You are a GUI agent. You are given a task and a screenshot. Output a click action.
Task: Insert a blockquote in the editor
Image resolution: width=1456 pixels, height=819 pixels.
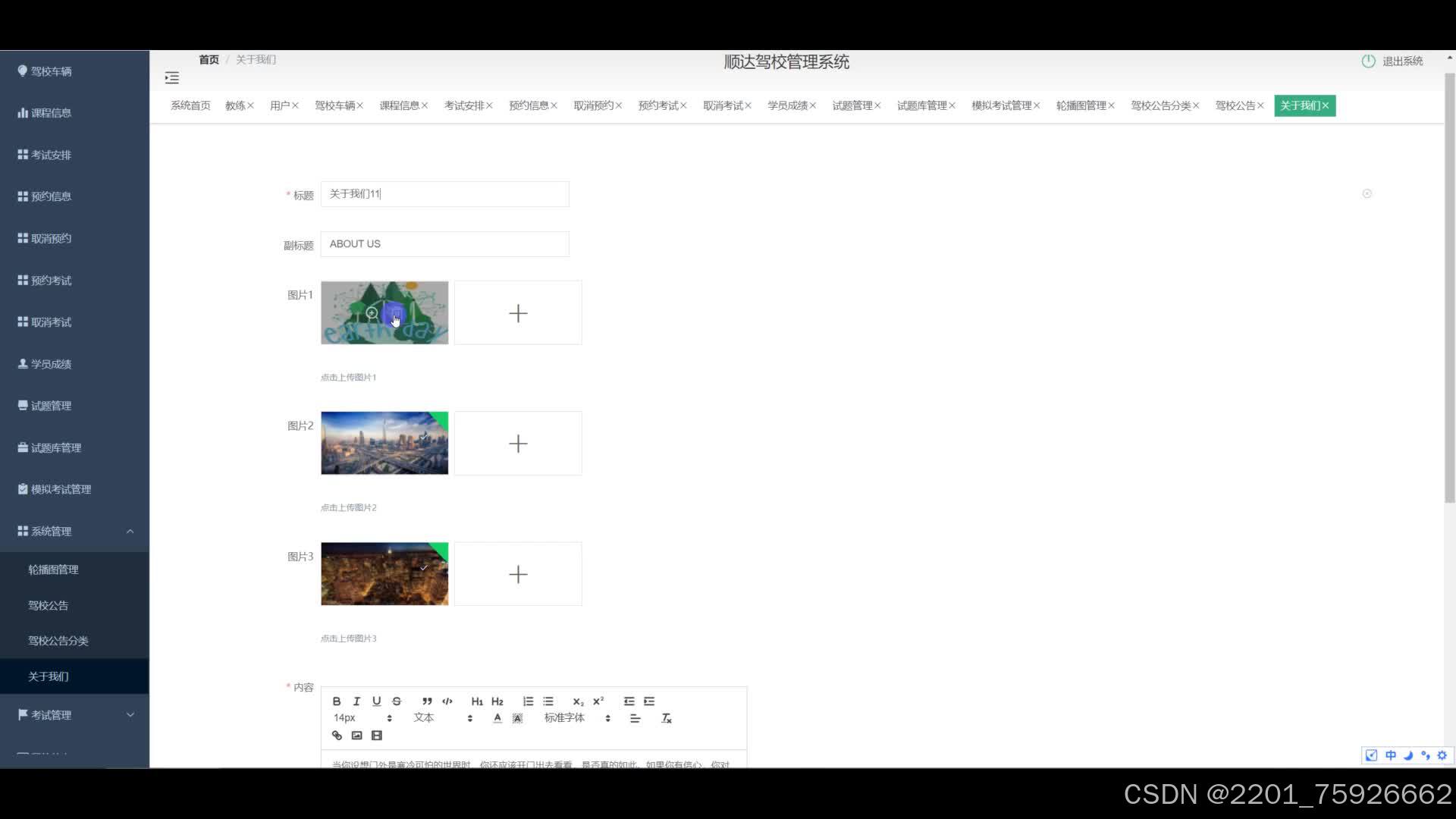(427, 701)
